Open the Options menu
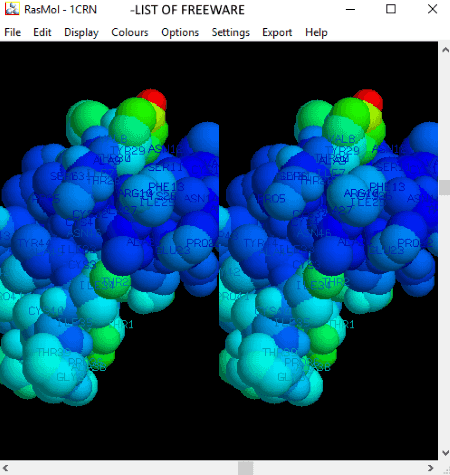 180,32
